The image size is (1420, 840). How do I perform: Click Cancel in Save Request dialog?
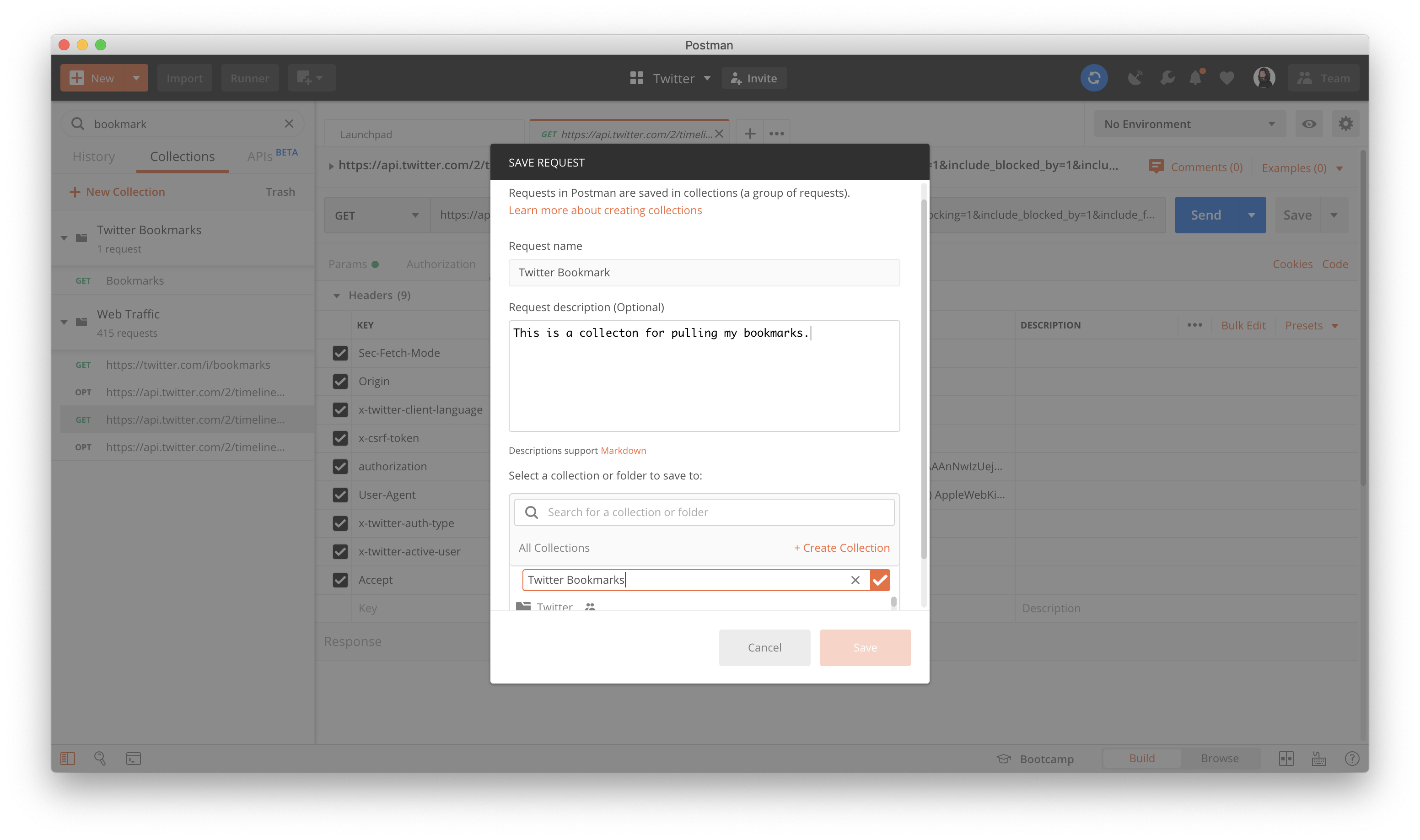764,647
